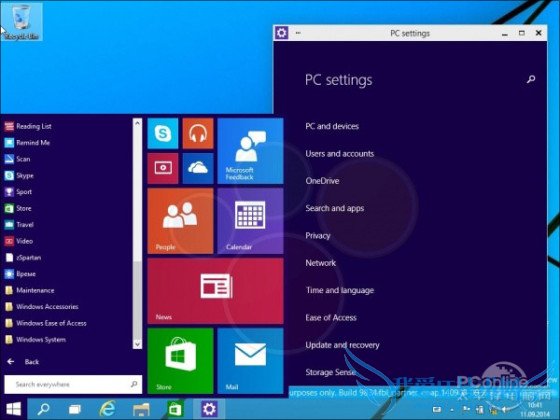The width and height of the screenshot is (560, 420).
Task: Open Time and language settings
Action: [340, 290]
